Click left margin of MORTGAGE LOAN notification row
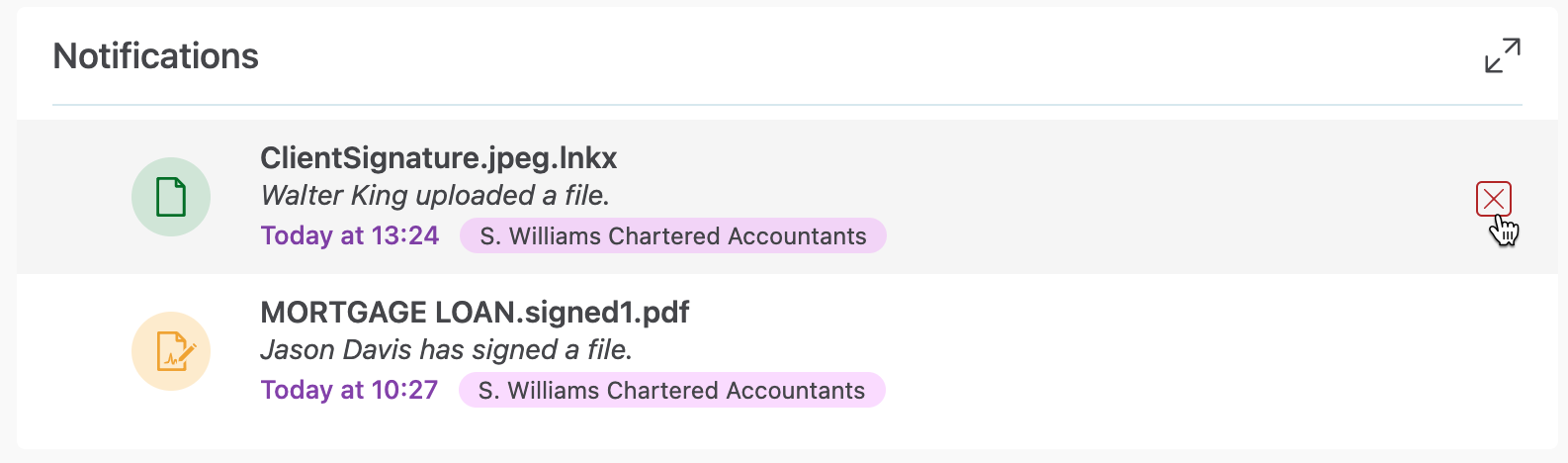1568x463 pixels. 69,351
